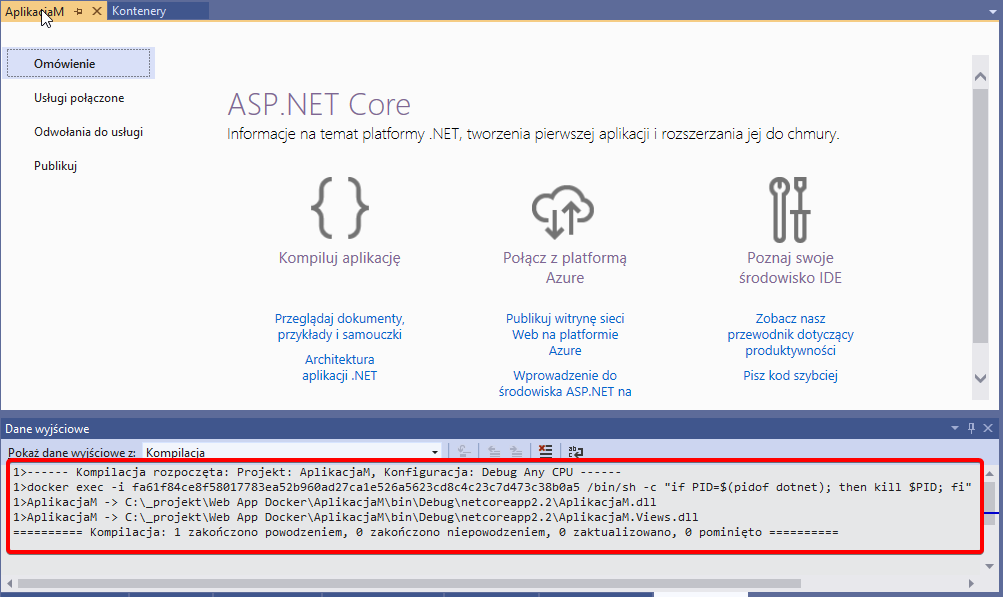This screenshot has width=1003, height=597.
Task: Close the AplikacjaM tab
Action: [x=97, y=11]
